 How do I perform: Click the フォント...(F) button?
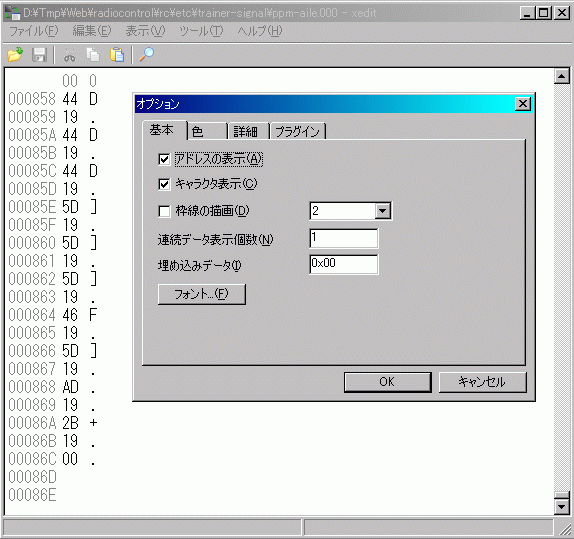pos(202,294)
